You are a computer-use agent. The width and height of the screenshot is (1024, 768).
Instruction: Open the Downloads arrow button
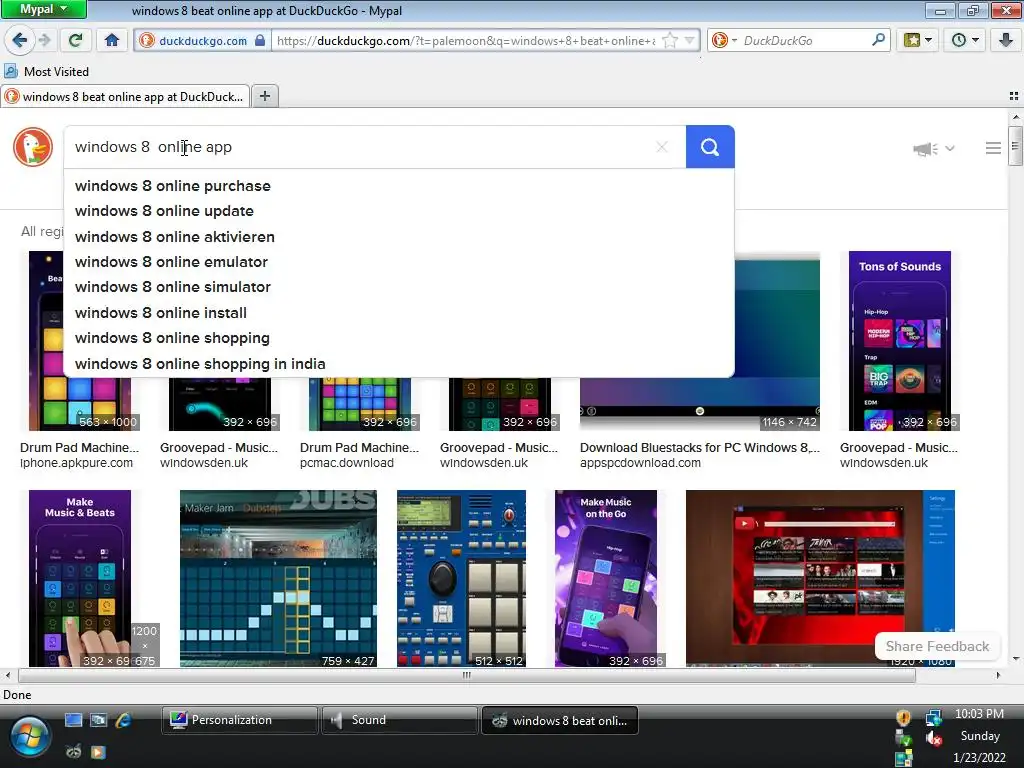click(x=1006, y=40)
